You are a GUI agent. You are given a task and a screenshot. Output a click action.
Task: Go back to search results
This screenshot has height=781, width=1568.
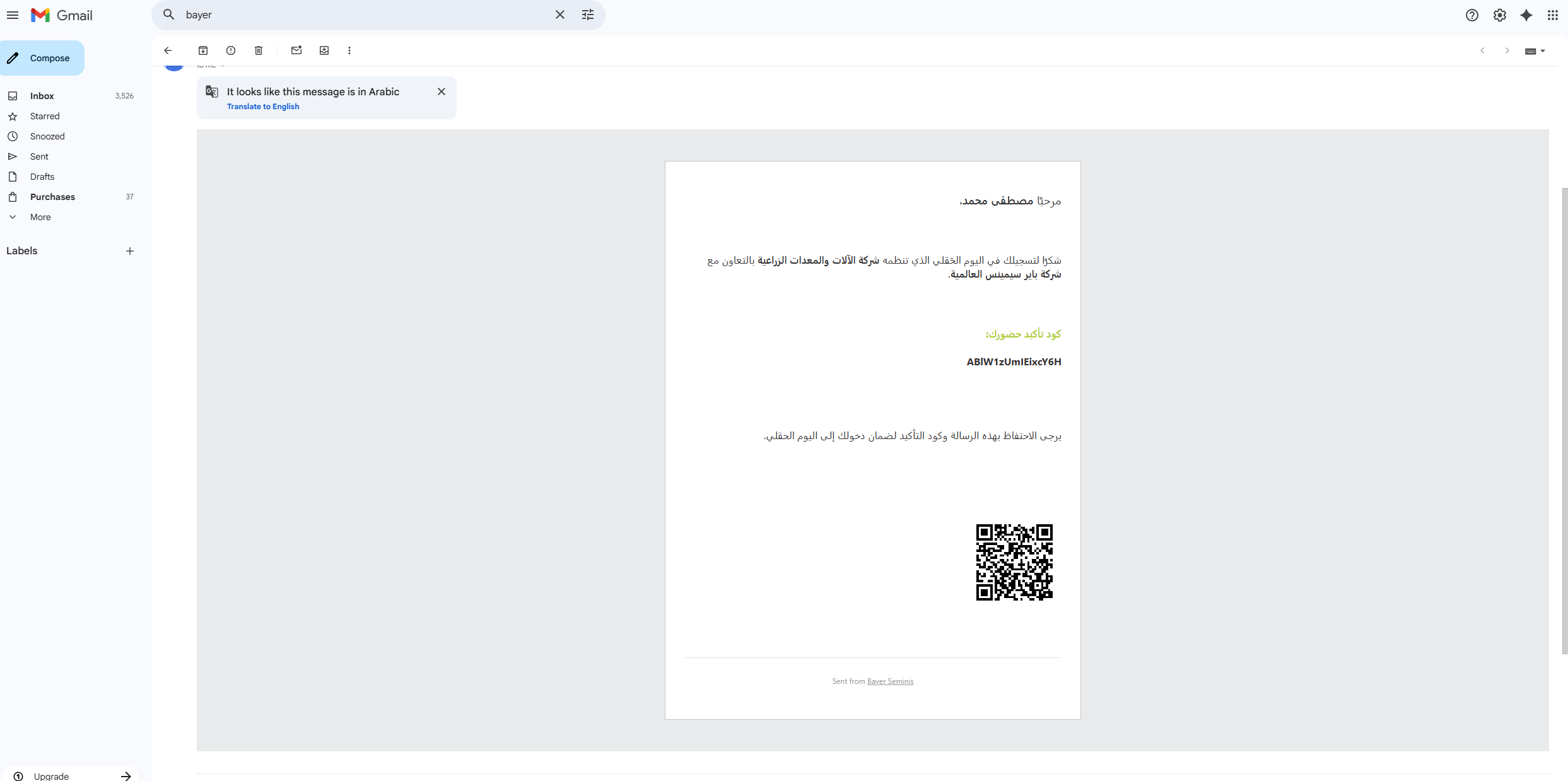pyautogui.click(x=168, y=50)
